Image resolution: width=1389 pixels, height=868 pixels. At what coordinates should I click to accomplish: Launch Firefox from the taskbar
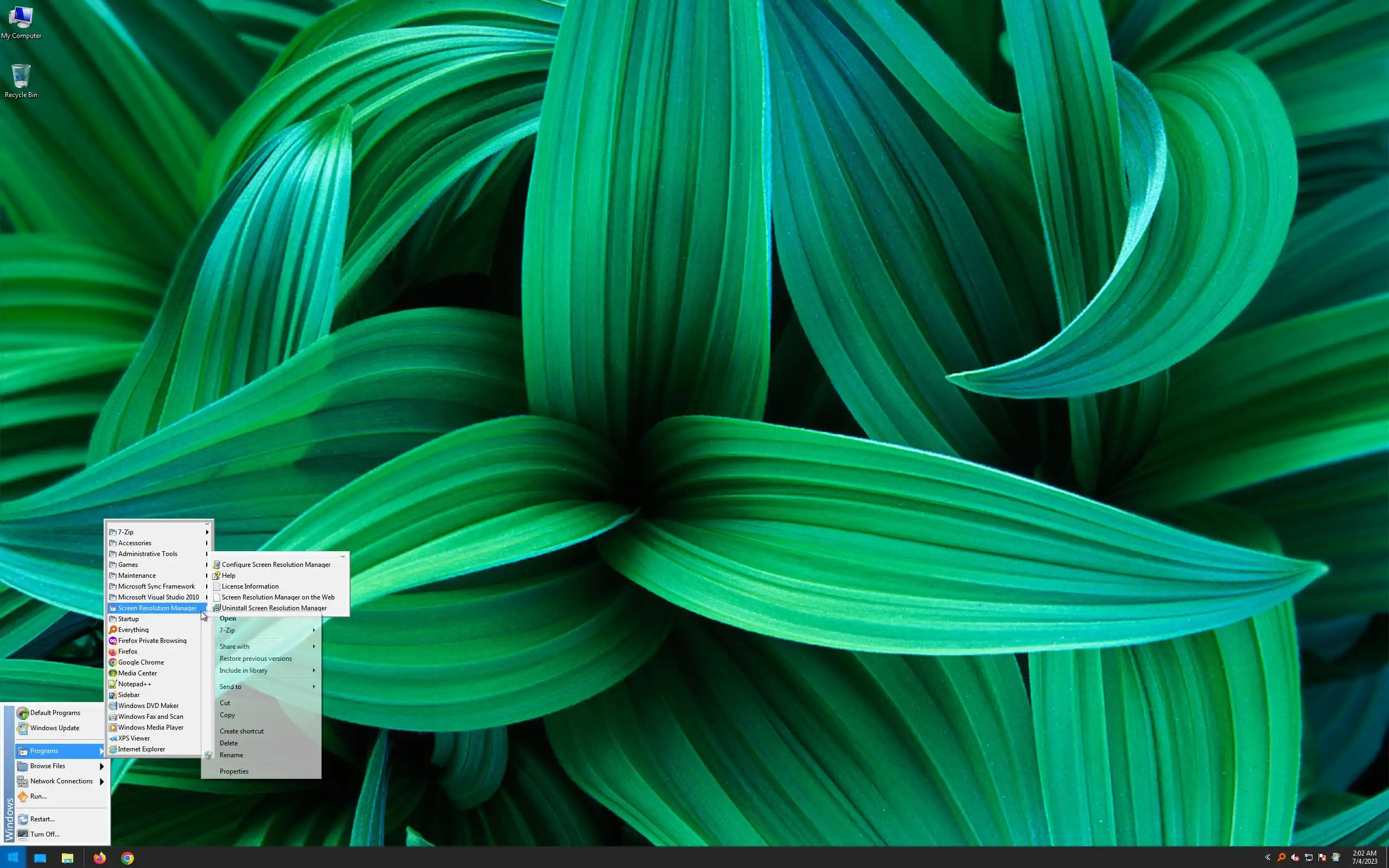coord(100,858)
